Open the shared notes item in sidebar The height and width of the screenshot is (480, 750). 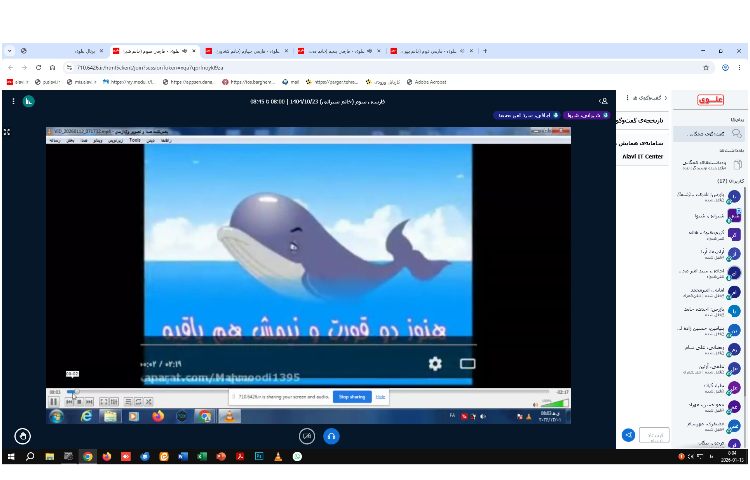(708, 164)
